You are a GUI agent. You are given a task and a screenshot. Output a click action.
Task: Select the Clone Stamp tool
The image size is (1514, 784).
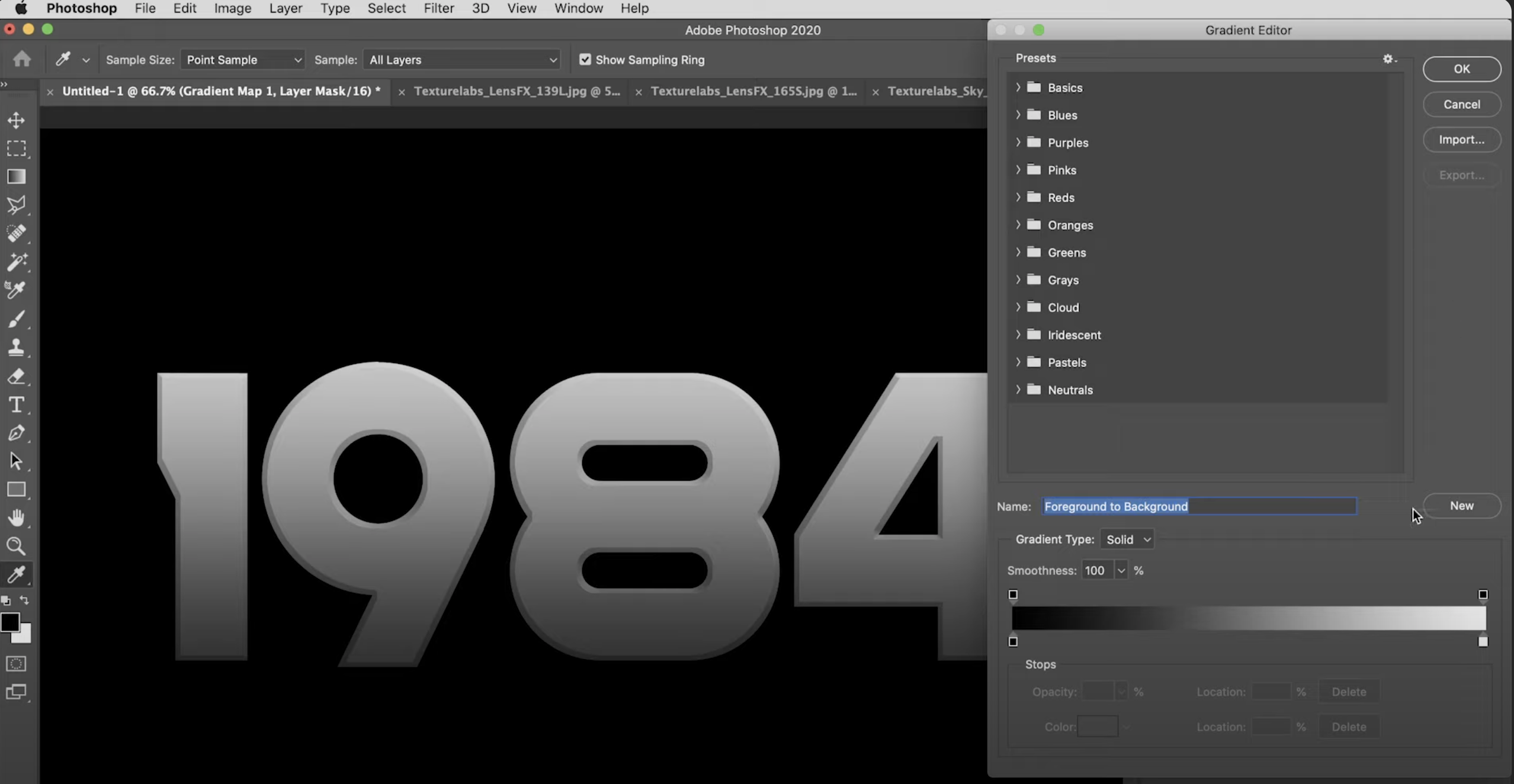coord(16,347)
